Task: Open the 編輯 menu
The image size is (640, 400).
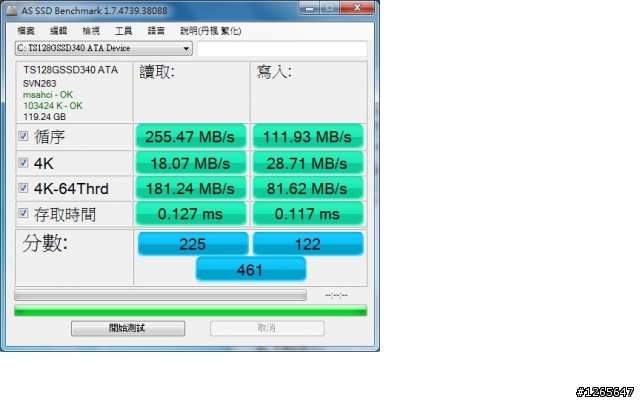Action: click(58, 31)
